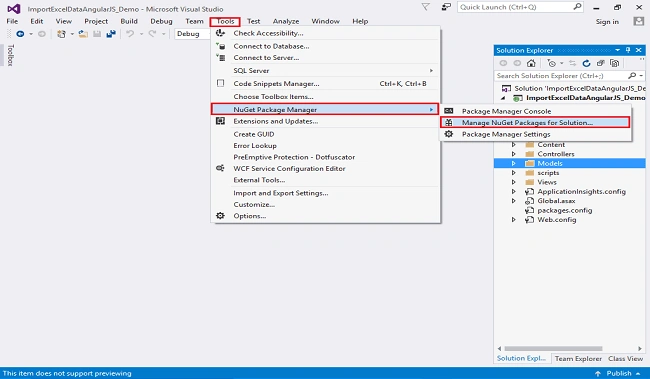This screenshot has height=379, width=650.
Task: Open the Debug configuration dropdown
Action: 193,34
